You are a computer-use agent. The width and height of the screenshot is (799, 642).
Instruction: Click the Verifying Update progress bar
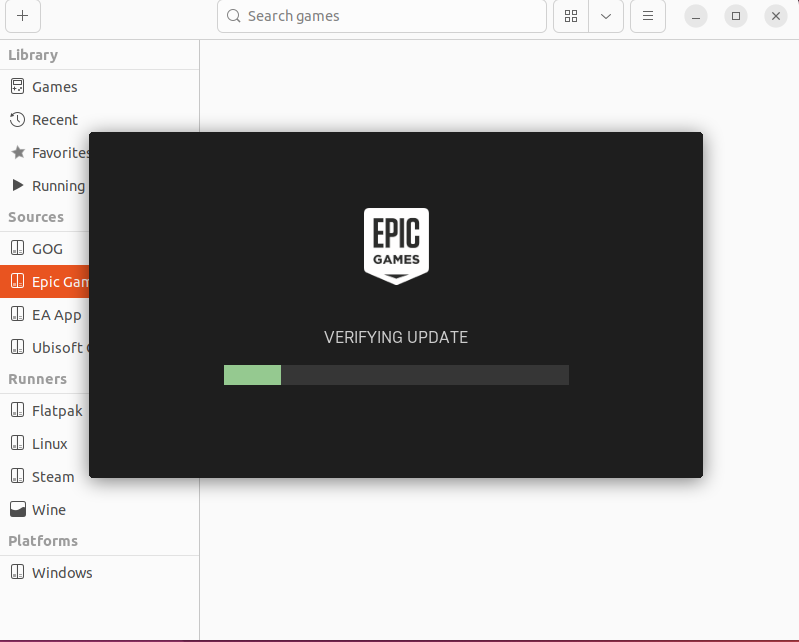[x=396, y=375]
